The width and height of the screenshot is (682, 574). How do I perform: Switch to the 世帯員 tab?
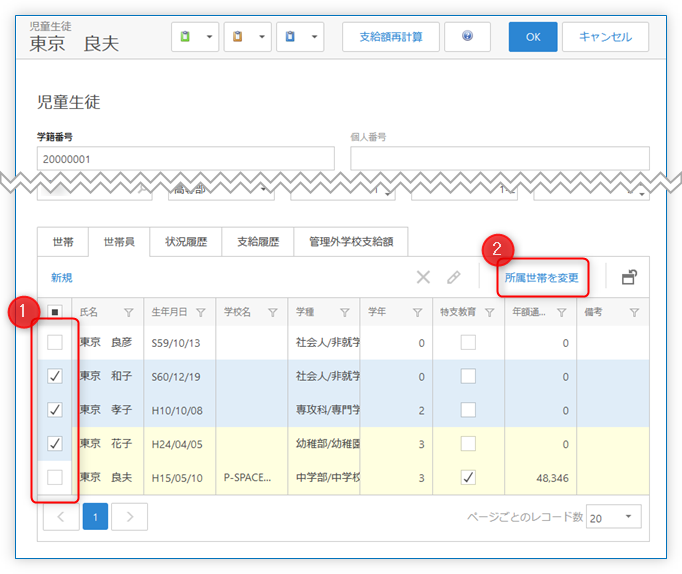119,242
